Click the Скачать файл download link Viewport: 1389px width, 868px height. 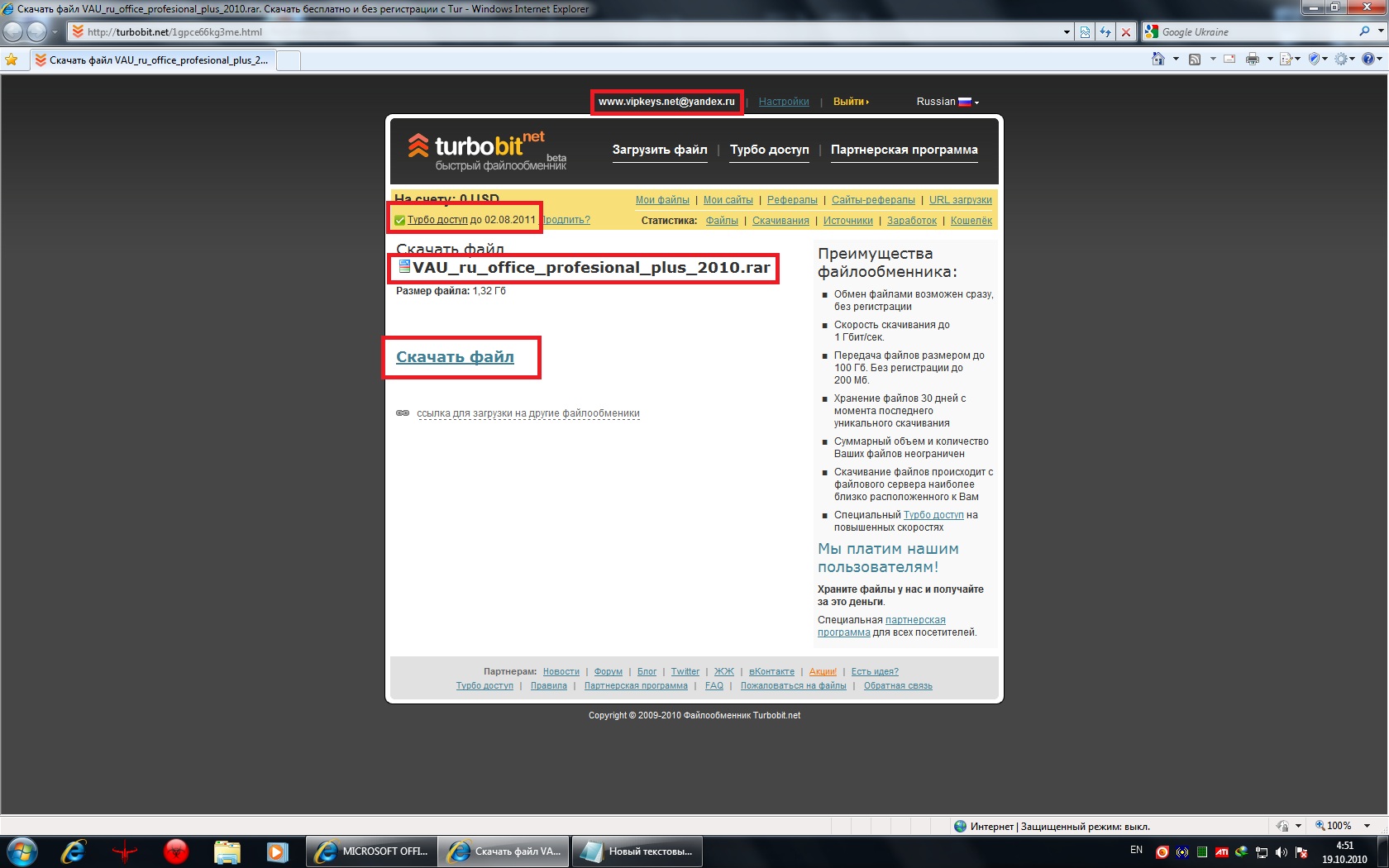455,357
